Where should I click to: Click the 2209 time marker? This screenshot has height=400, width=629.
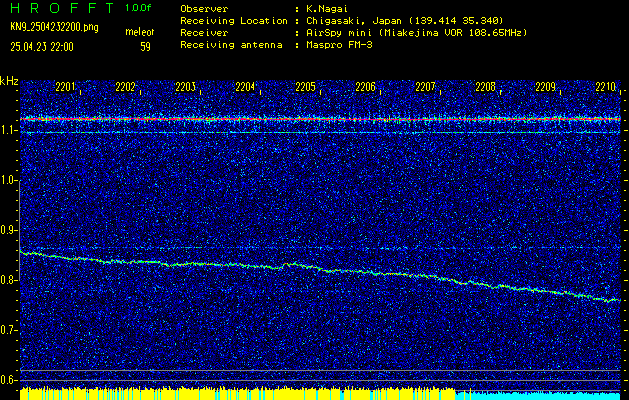point(545,86)
